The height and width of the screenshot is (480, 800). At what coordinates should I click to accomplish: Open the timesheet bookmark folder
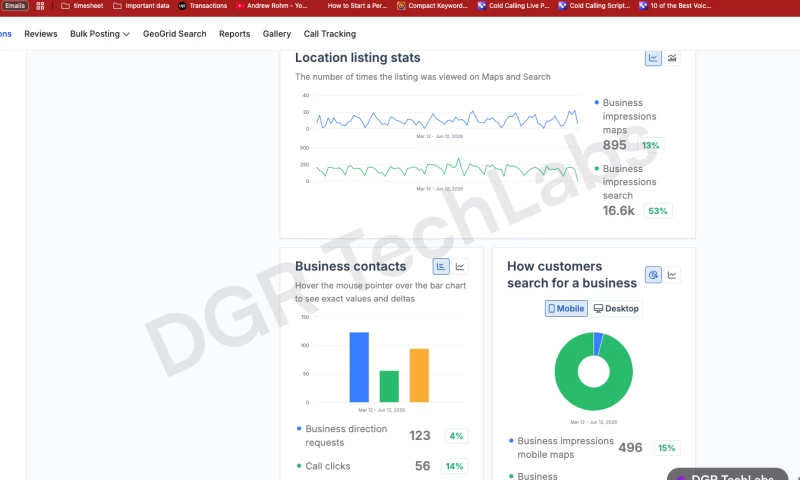click(82, 6)
